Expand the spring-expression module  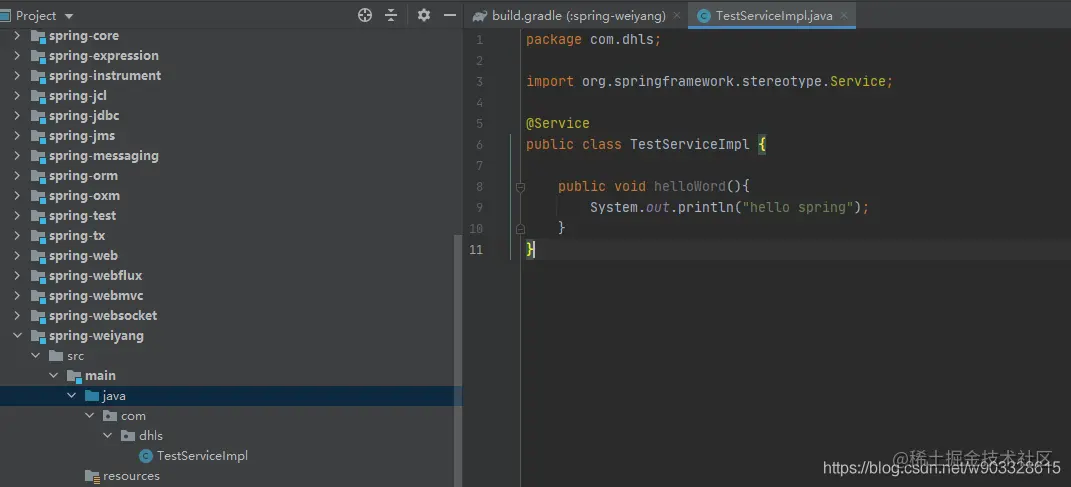pos(18,55)
